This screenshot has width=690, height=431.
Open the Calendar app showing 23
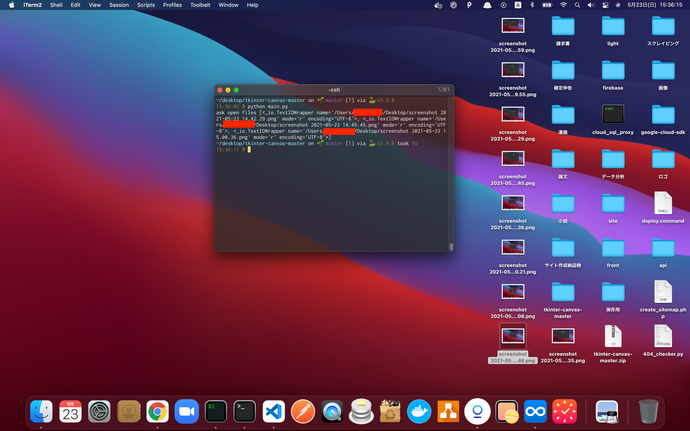click(70, 411)
